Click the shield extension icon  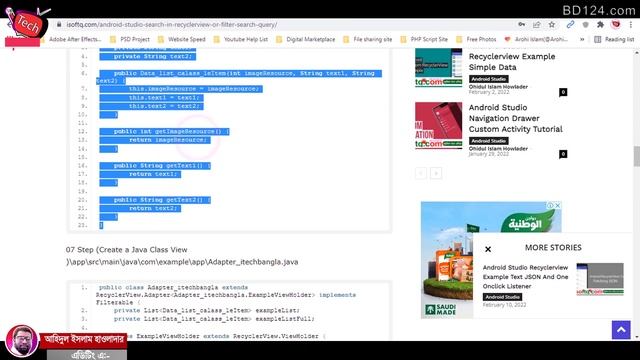[x=585, y=24]
